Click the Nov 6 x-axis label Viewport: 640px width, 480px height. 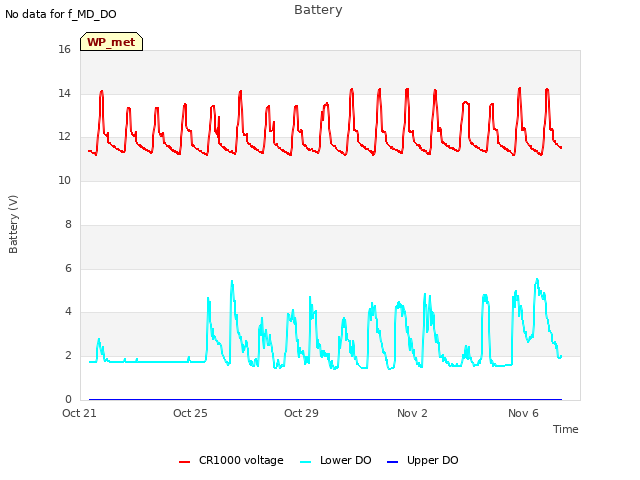tap(523, 413)
